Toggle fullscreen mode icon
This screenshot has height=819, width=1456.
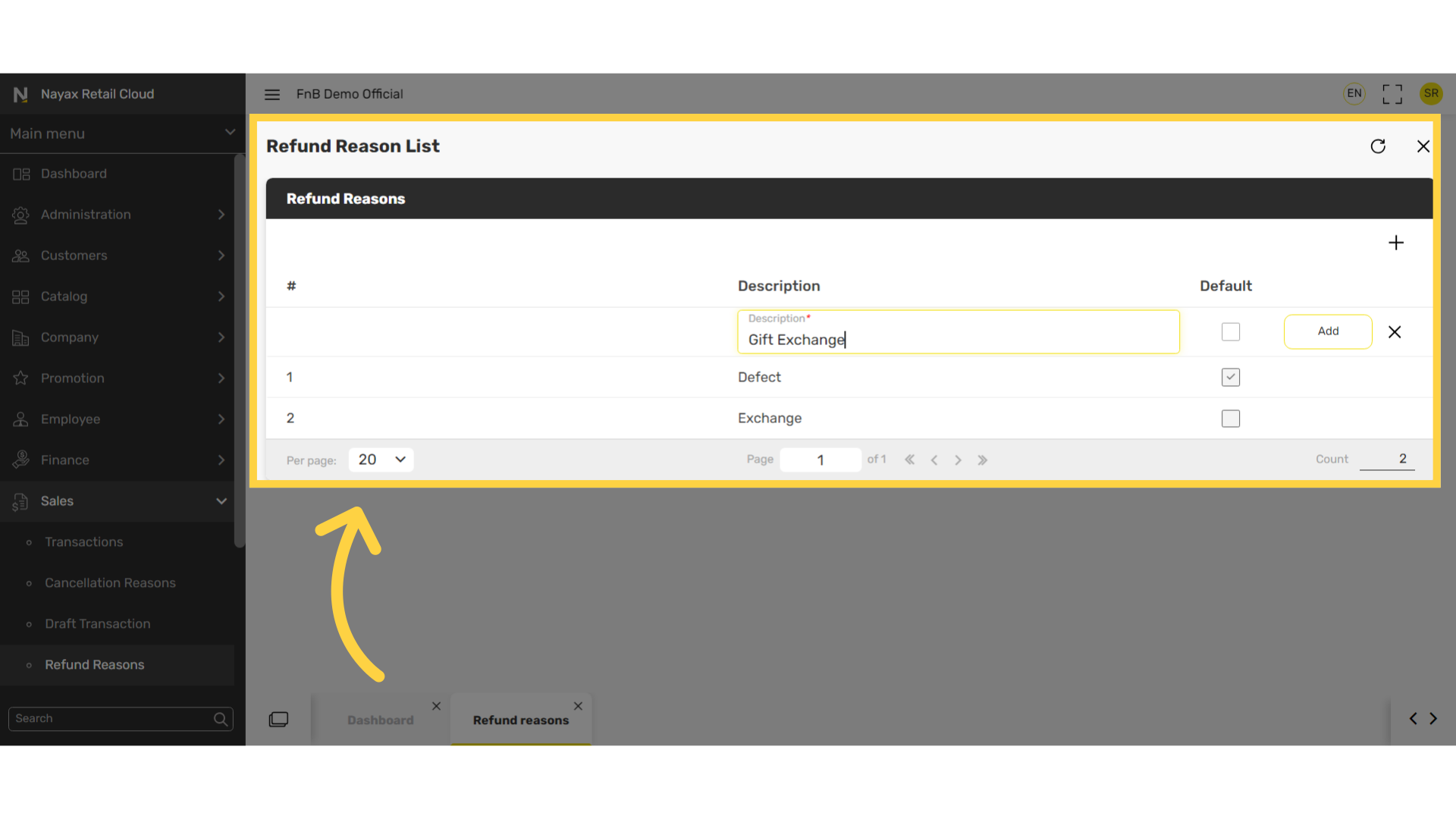point(1392,94)
